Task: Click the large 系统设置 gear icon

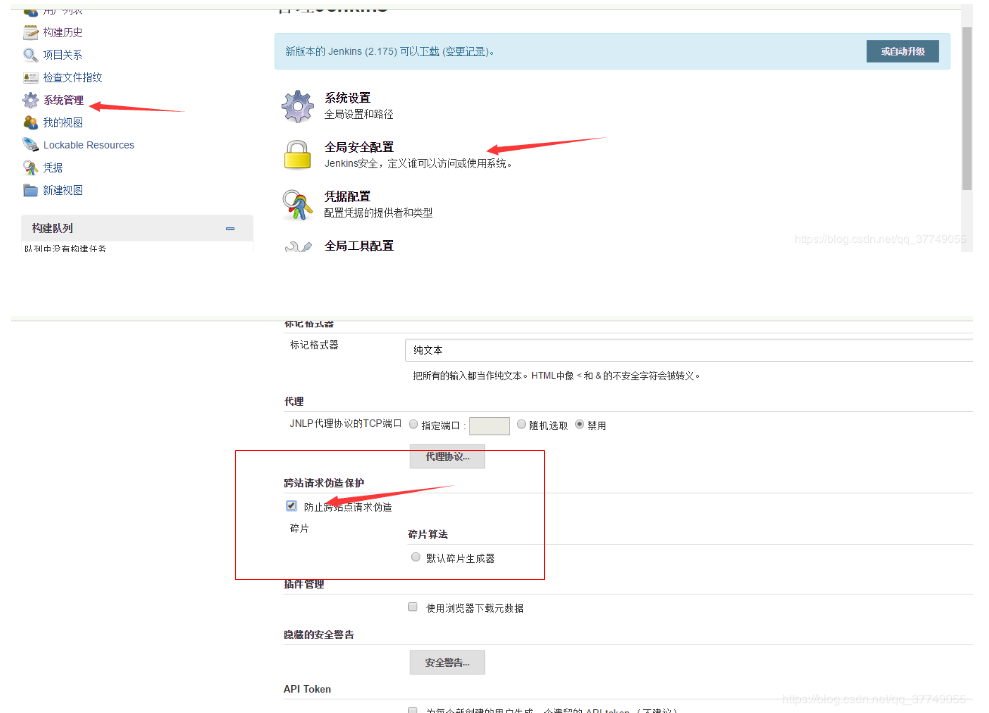Action: click(x=297, y=106)
